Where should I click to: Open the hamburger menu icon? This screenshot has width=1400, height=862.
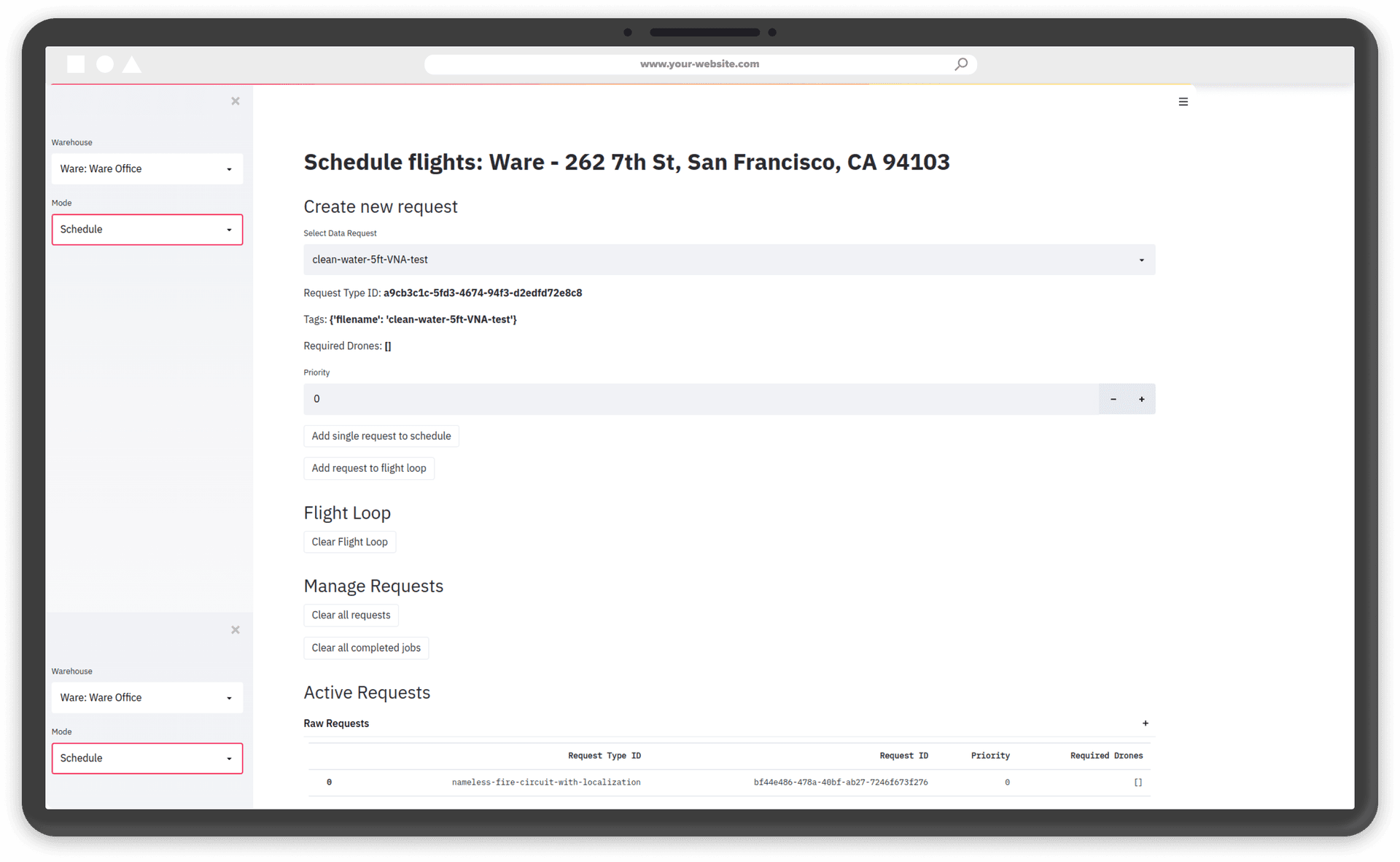tap(1183, 102)
